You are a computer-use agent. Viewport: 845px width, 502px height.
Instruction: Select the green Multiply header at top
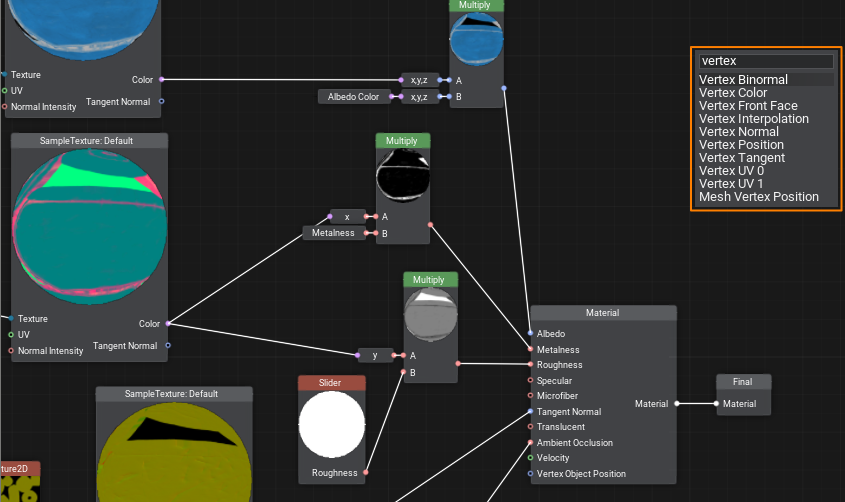[x=476, y=5]
